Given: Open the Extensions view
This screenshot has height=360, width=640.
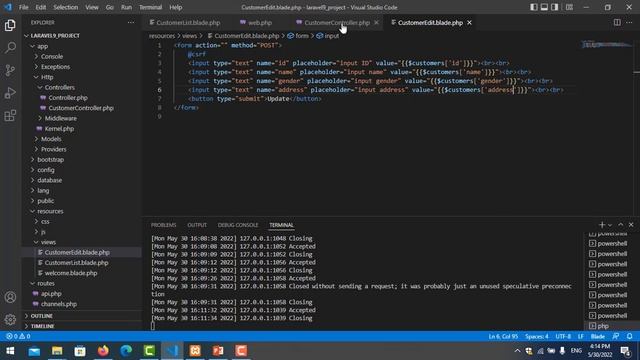Looking at the screenshot, I should (10, 116).
